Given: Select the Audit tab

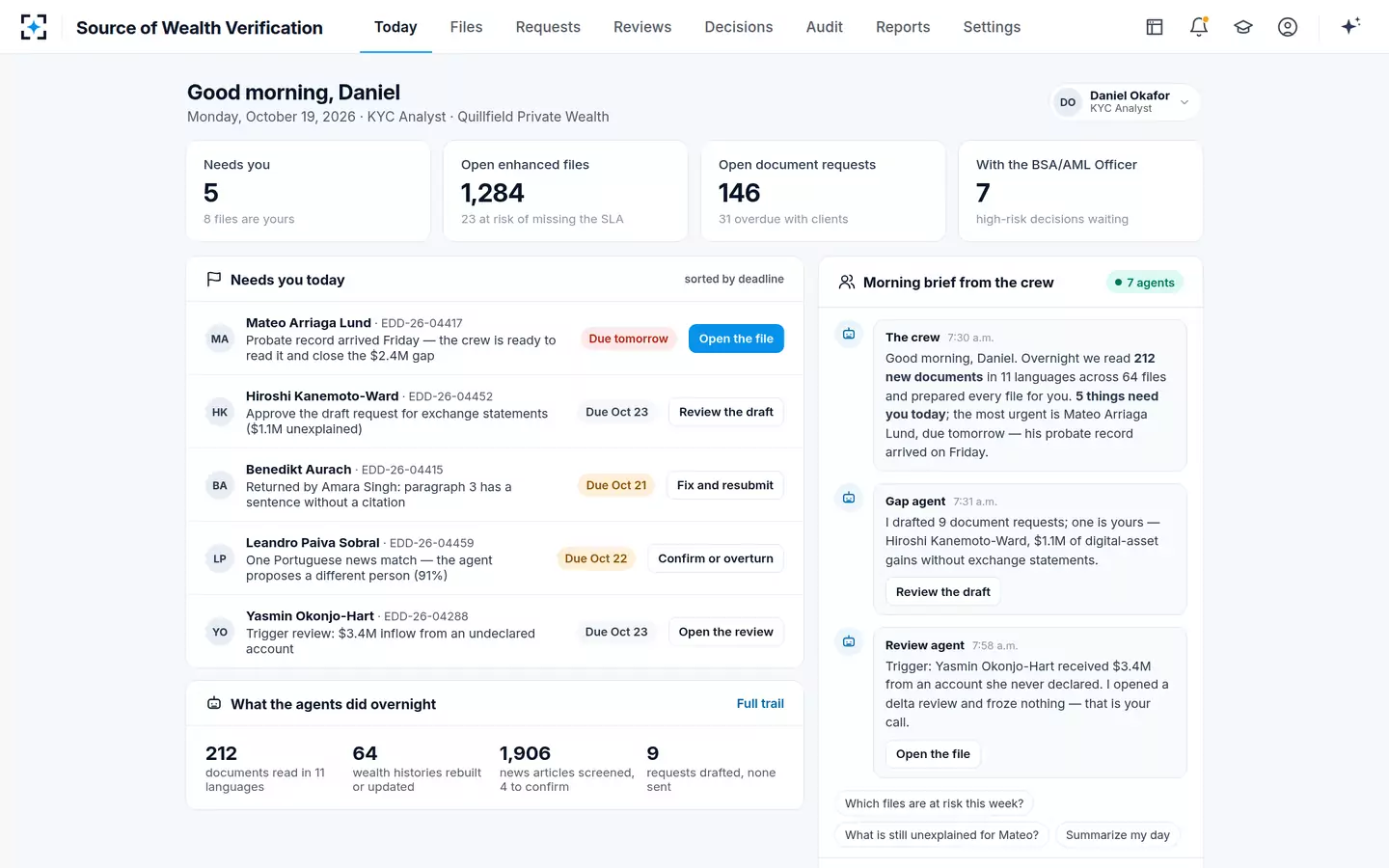Looking at the screenshot, I should [x=825, y=27].
